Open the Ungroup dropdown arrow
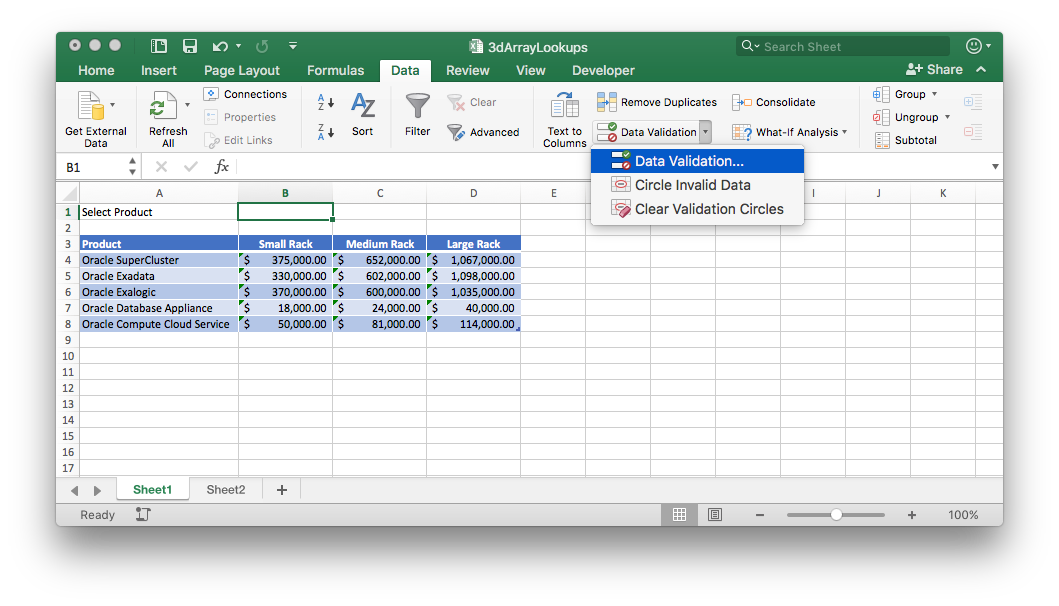 pyautogui.click(x=948, y=117)
